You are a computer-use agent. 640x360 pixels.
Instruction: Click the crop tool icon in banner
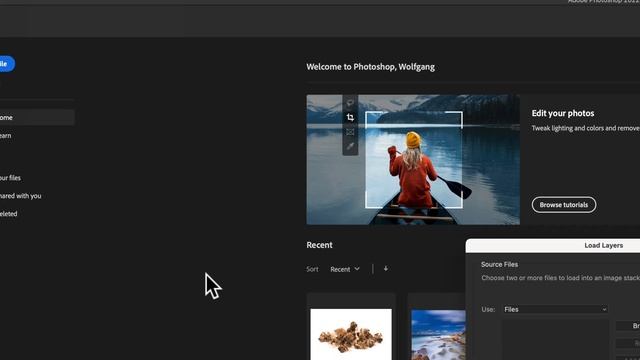[350, 118]
